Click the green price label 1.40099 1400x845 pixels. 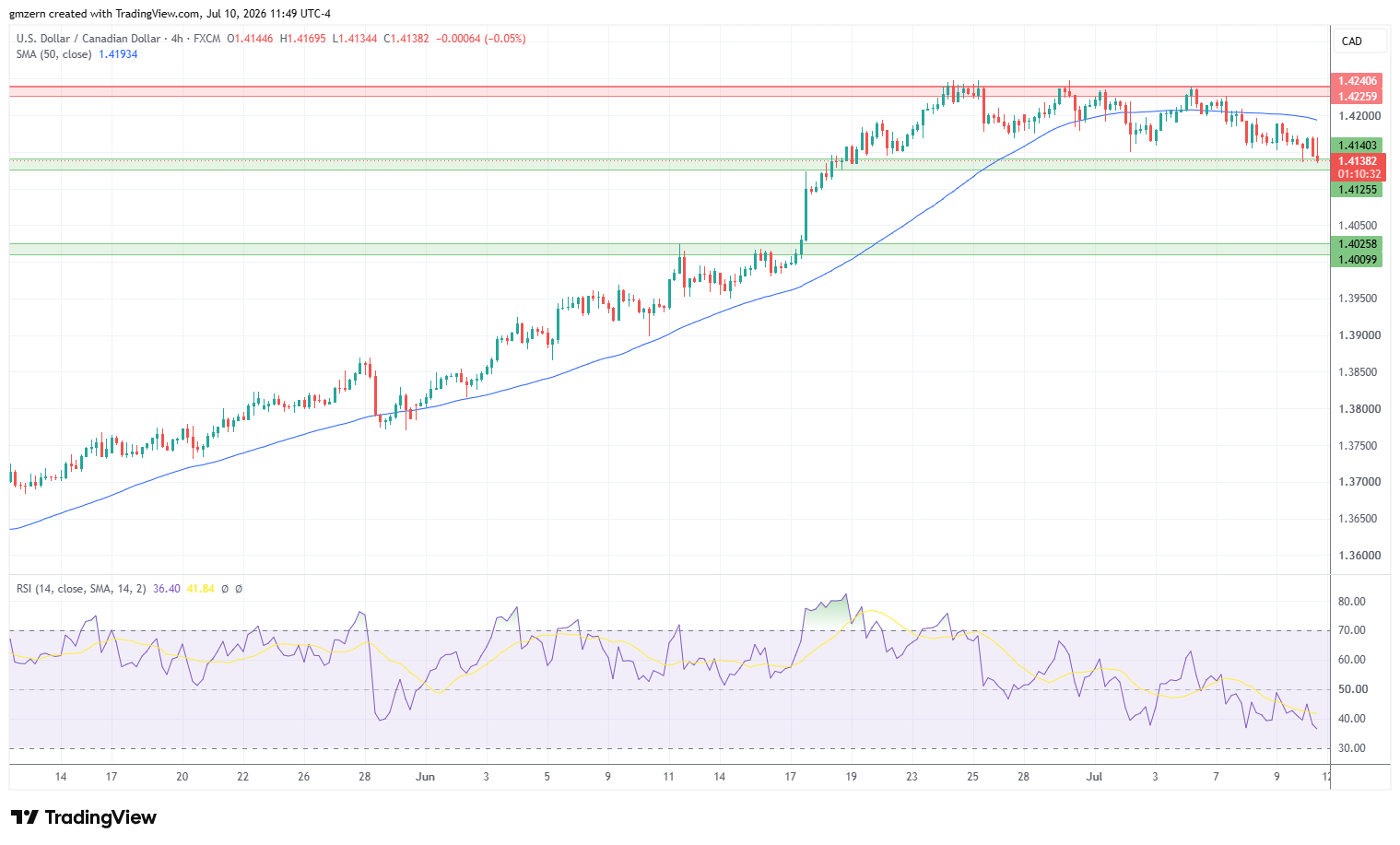[x=1358, y=260]
